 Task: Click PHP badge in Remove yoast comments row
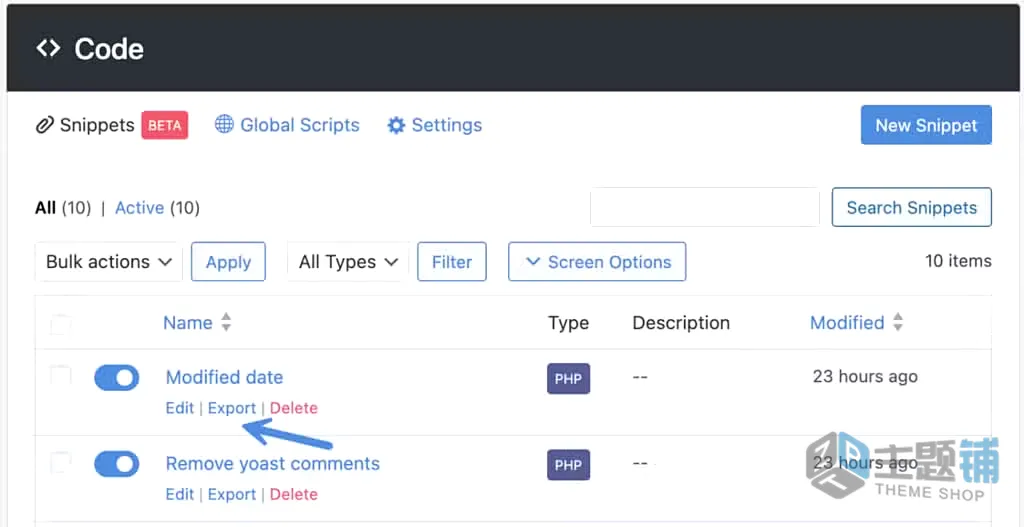568,465
